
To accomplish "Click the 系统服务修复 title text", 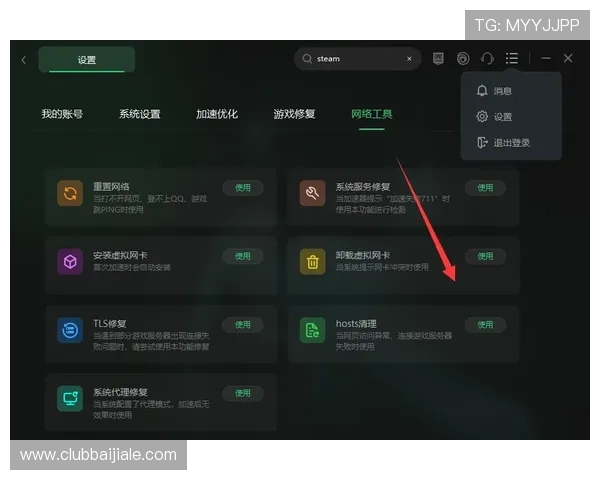I will click(x=363, y=186).
